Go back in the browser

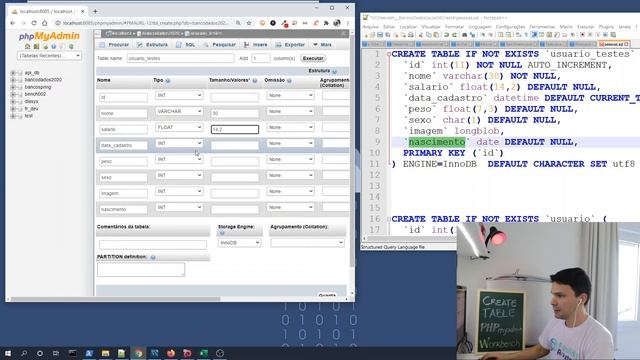[x=13, y=23]
